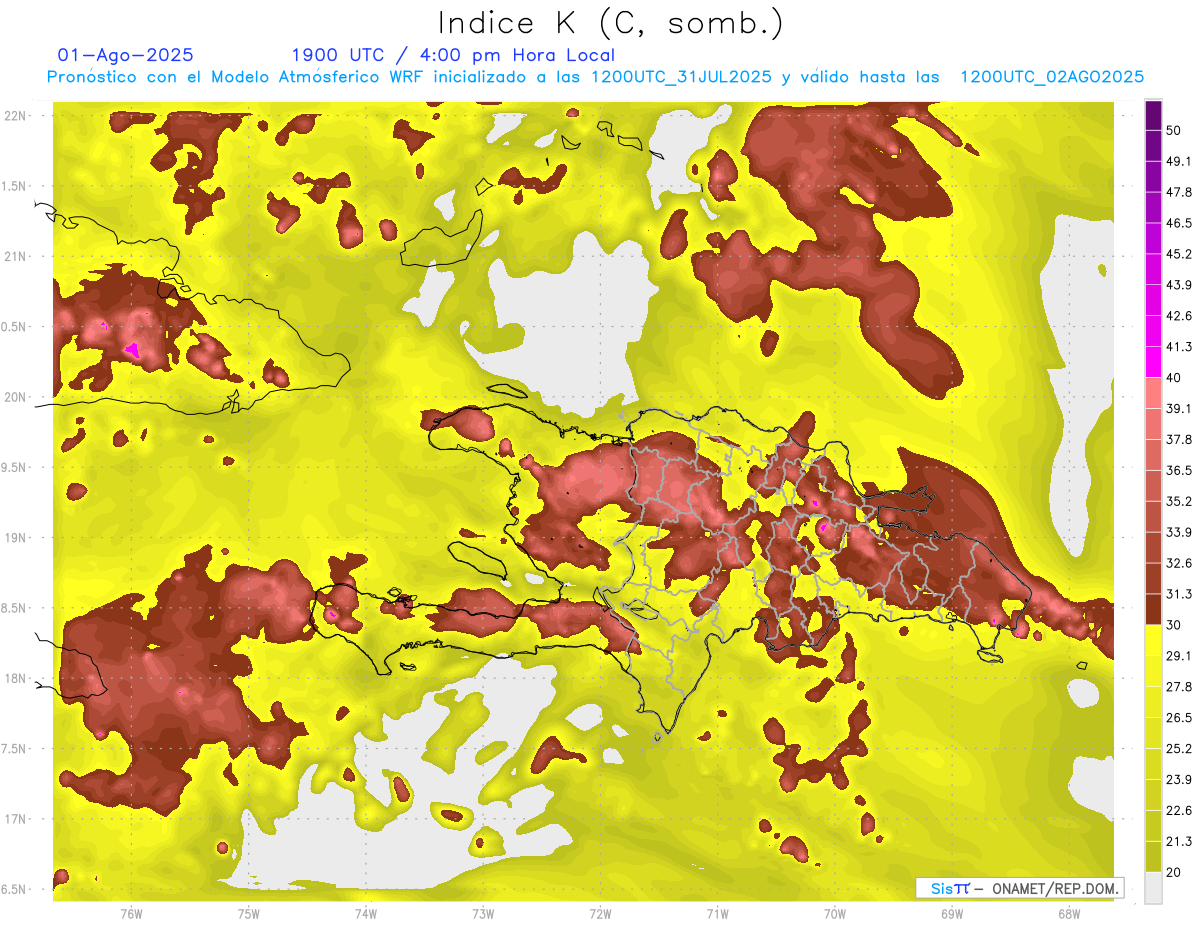Click the color scale value 33.9
Image resolution: width=1200 pixels, height=927 pixels.
(x=1179, y=532)
